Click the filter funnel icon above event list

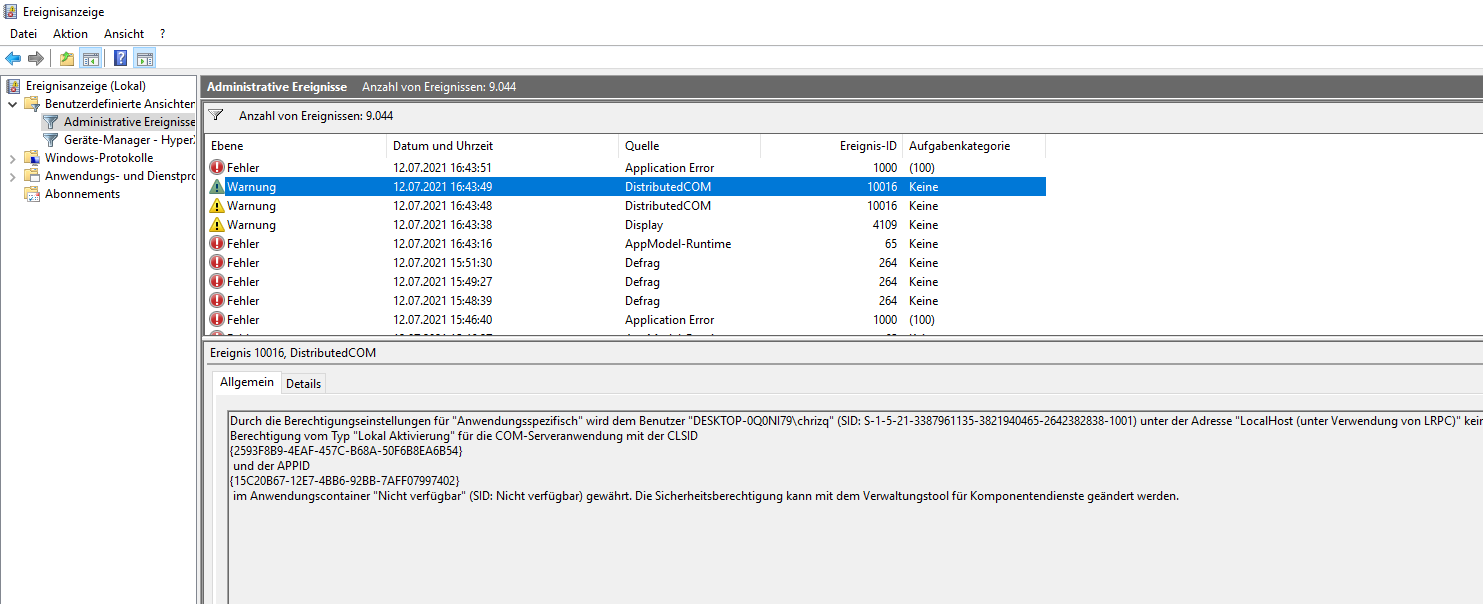(215, 116)
